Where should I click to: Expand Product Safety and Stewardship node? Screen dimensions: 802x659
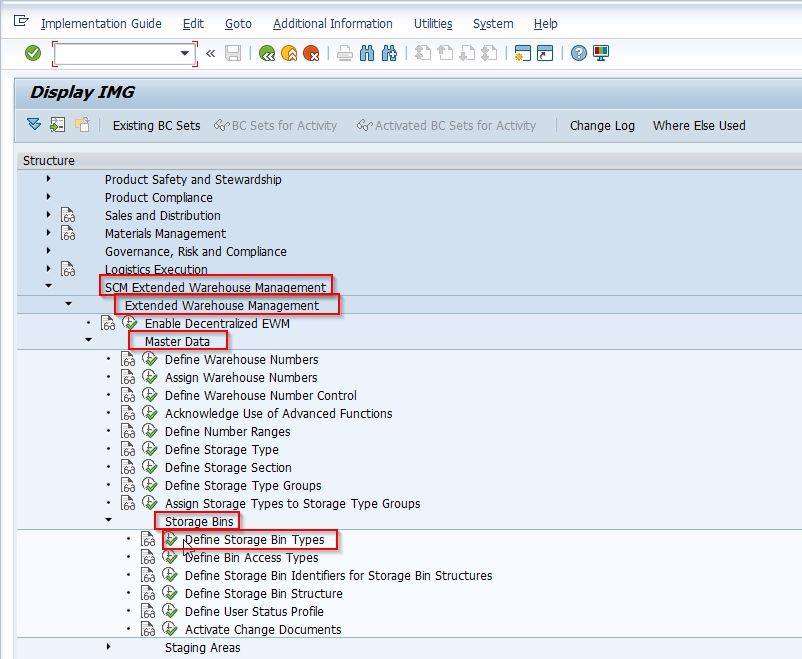coord(49,179)
